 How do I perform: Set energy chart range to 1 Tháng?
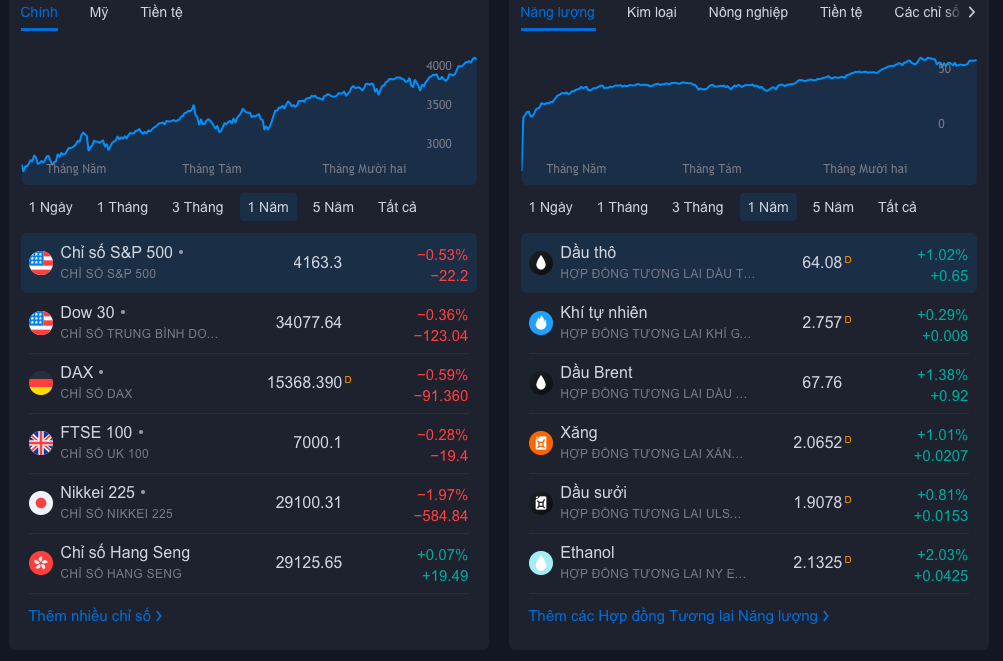click(x=622, y=207)
